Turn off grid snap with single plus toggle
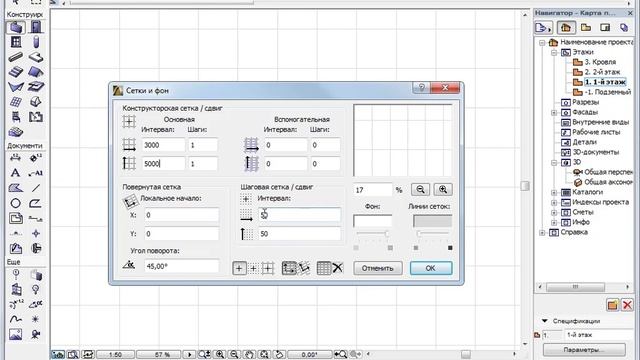Screen dimensions: 640x360 click(239, 268)
